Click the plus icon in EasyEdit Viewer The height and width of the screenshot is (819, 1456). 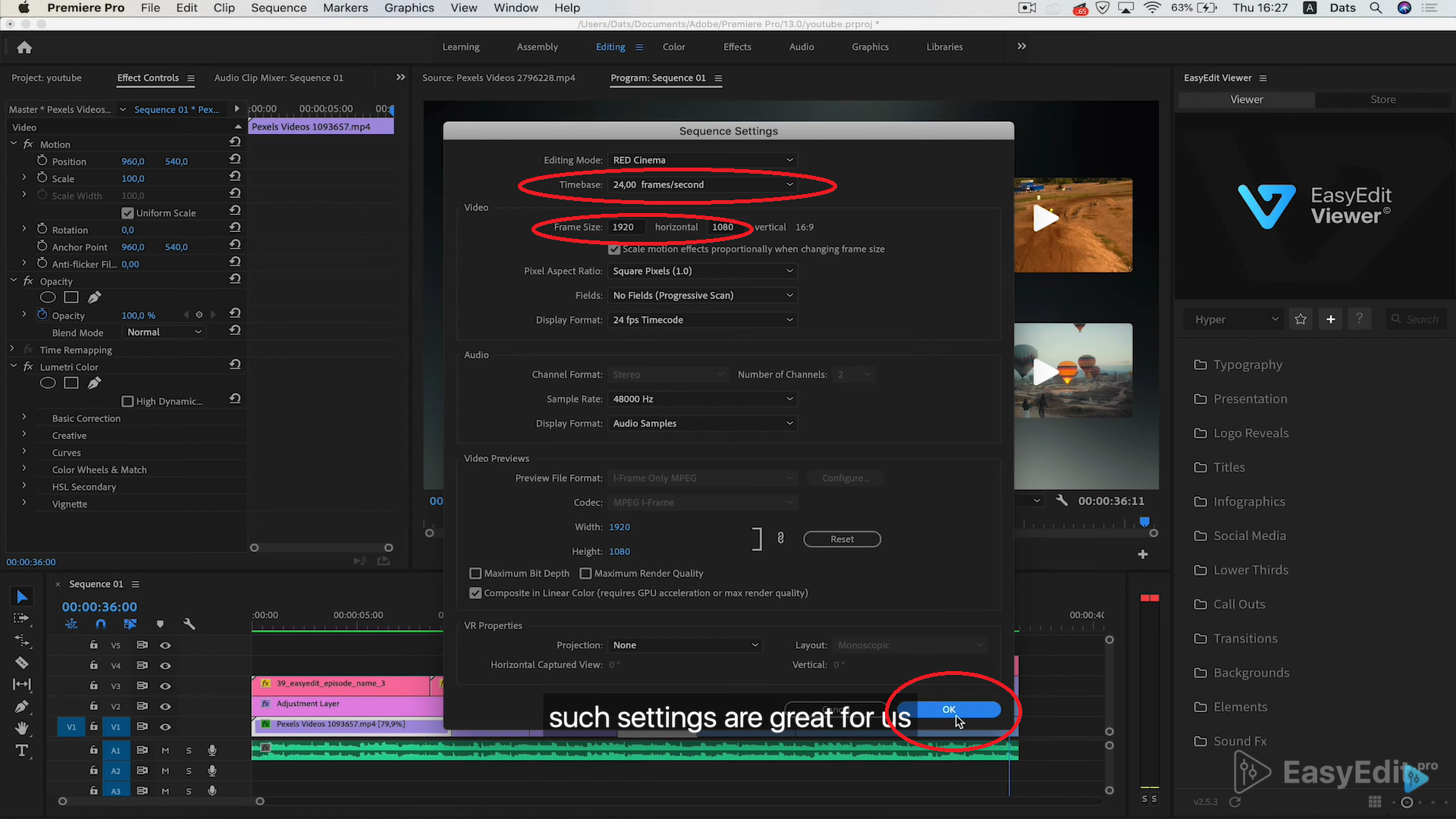coord(1331,319)
